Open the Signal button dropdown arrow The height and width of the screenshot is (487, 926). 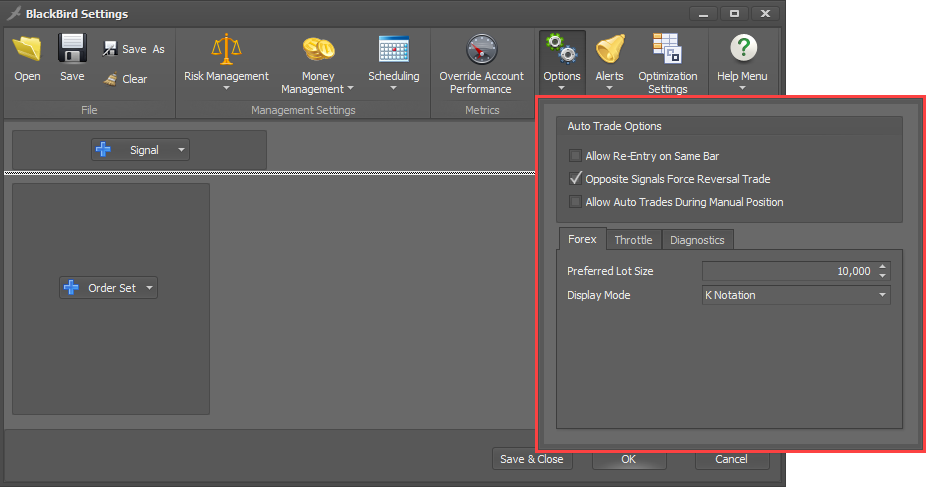[181, 150]
